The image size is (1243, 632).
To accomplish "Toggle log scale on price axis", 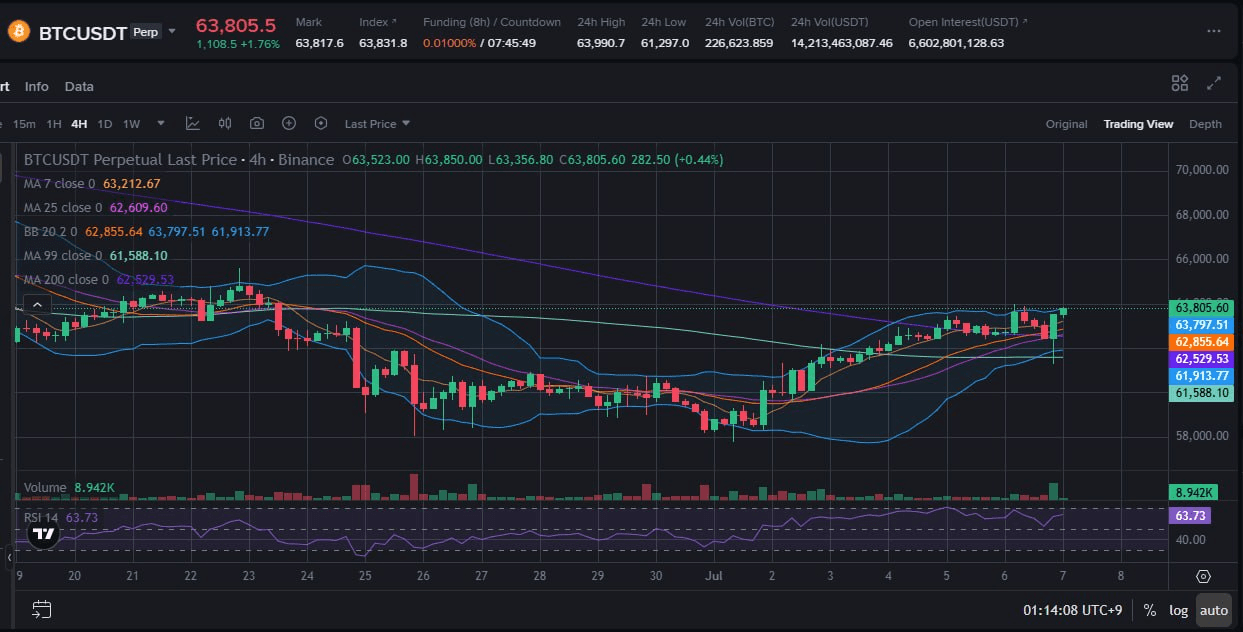I will tap(1180, 610).
